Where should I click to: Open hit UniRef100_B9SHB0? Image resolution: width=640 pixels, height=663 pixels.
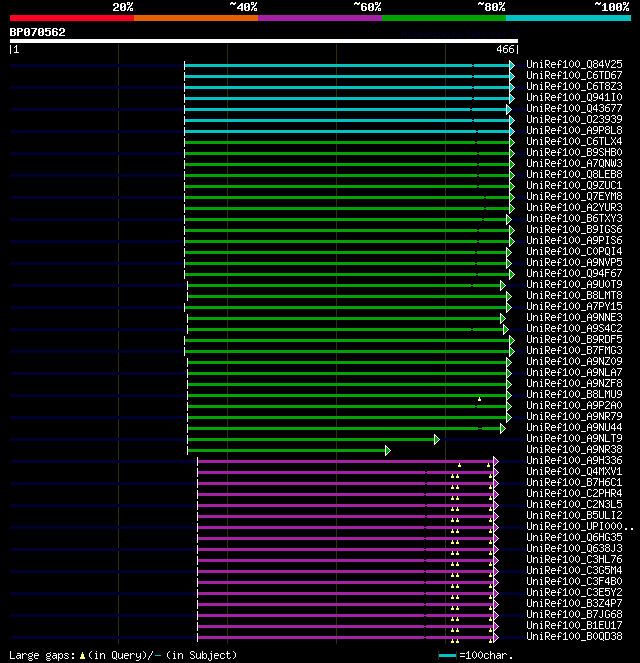[574, 152]
